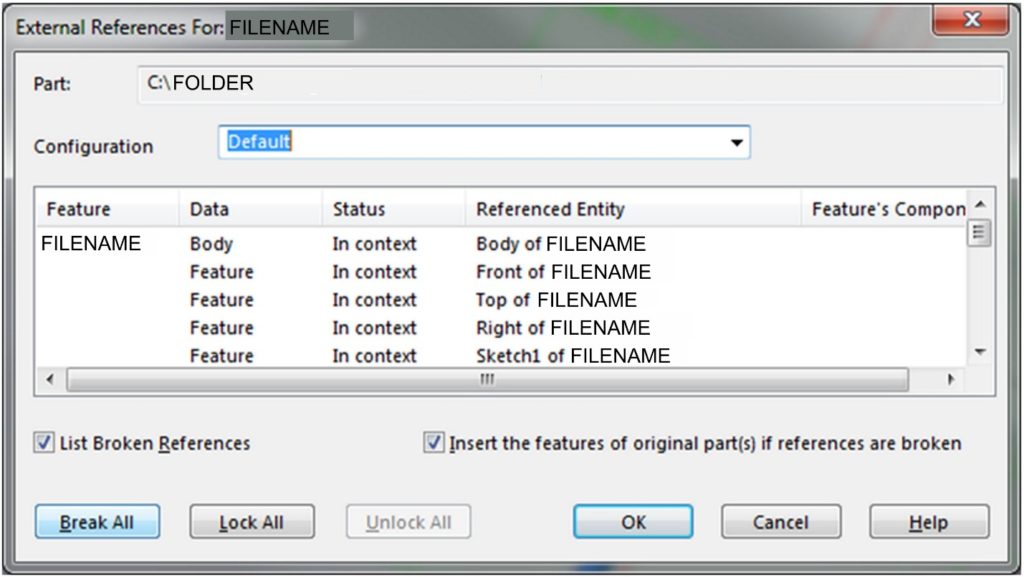Select the Sketch1 of FILENAME entry
The width and height of the screenshot is (1024, 577).
[x=573, y=356]
